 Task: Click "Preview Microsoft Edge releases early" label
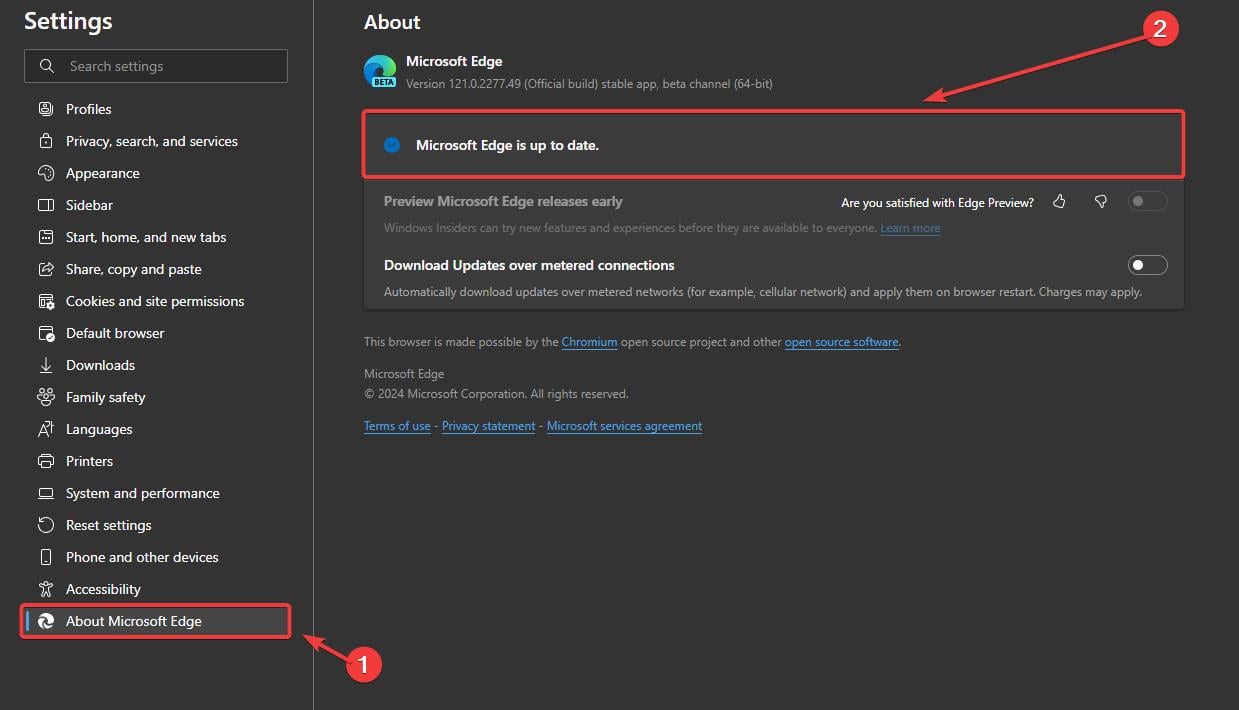503,201
